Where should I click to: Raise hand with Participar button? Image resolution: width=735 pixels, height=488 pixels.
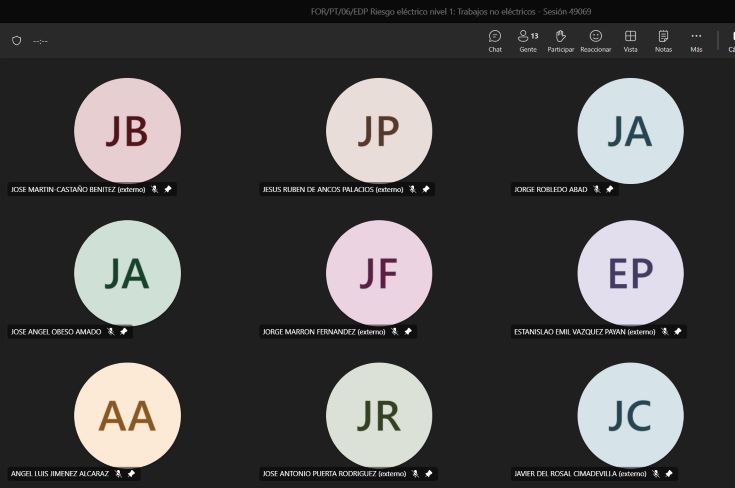click(561, 41)
